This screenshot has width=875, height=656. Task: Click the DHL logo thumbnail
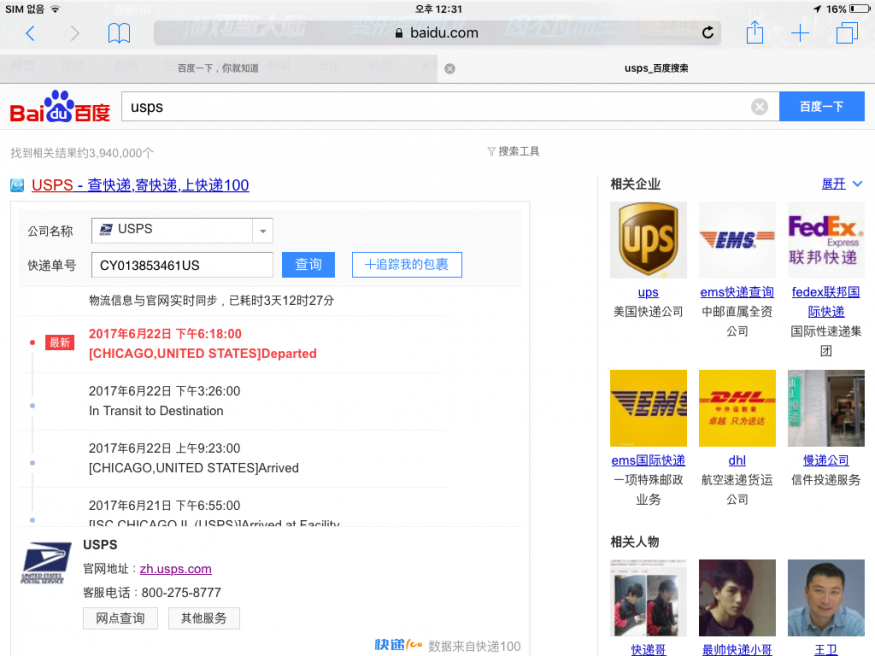pyautogui.click(x=737, y=408)
